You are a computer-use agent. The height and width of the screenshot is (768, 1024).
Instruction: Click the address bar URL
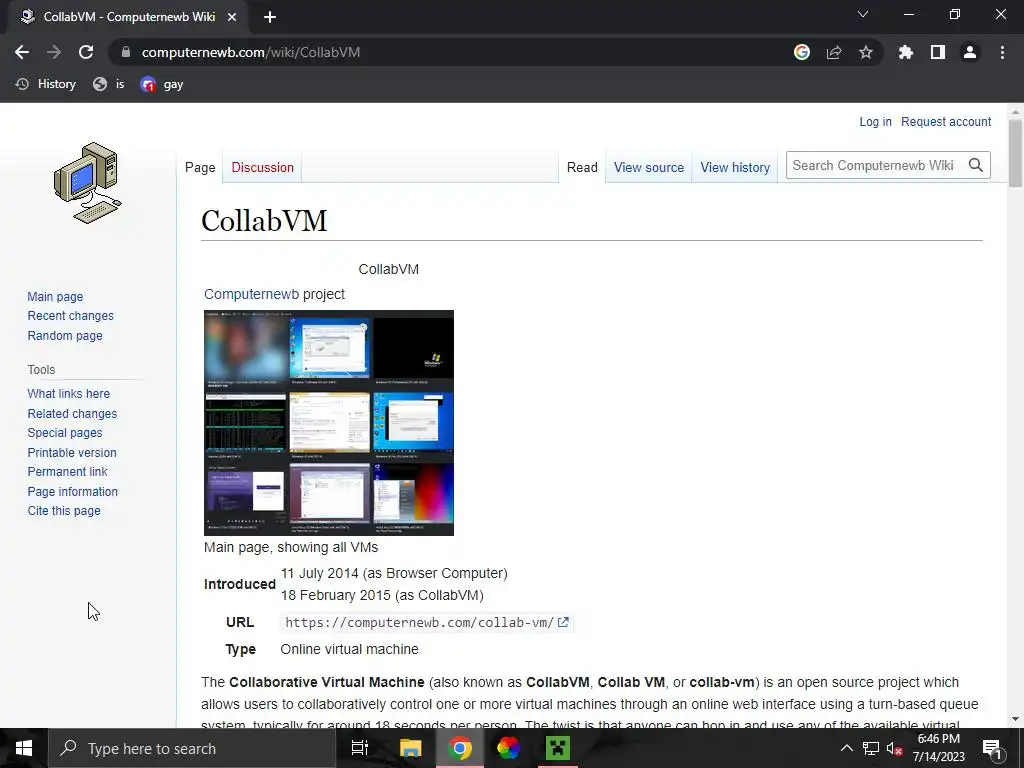[x=251, y=52]
